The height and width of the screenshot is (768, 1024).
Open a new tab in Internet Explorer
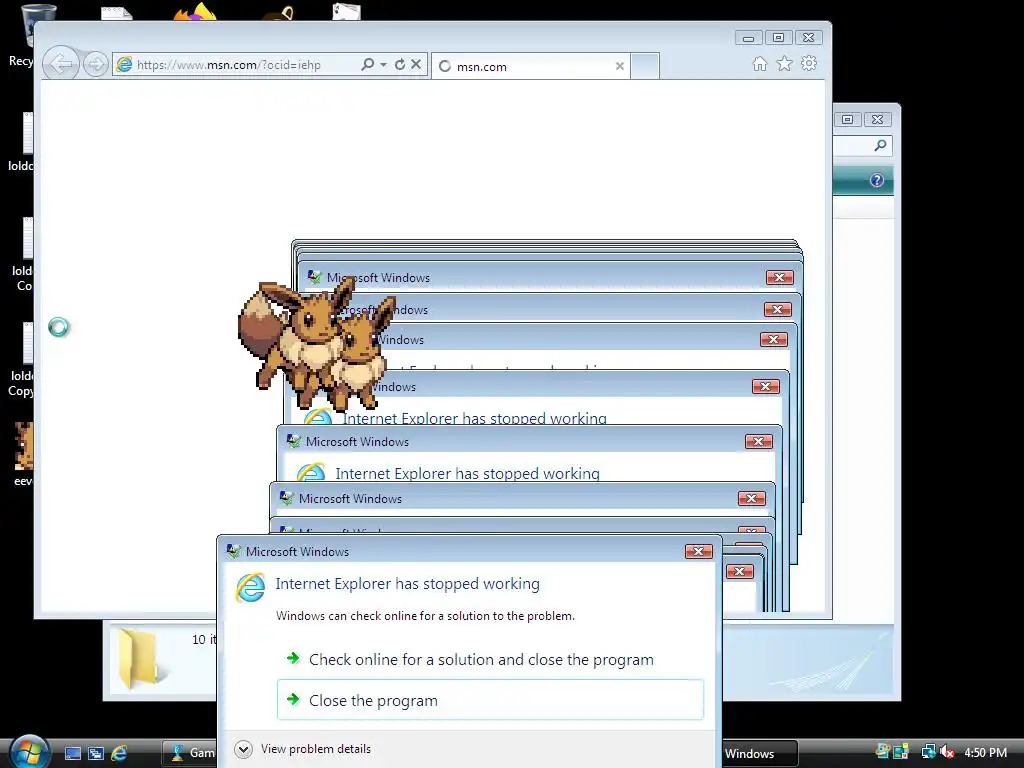click(x=645, y=67)
